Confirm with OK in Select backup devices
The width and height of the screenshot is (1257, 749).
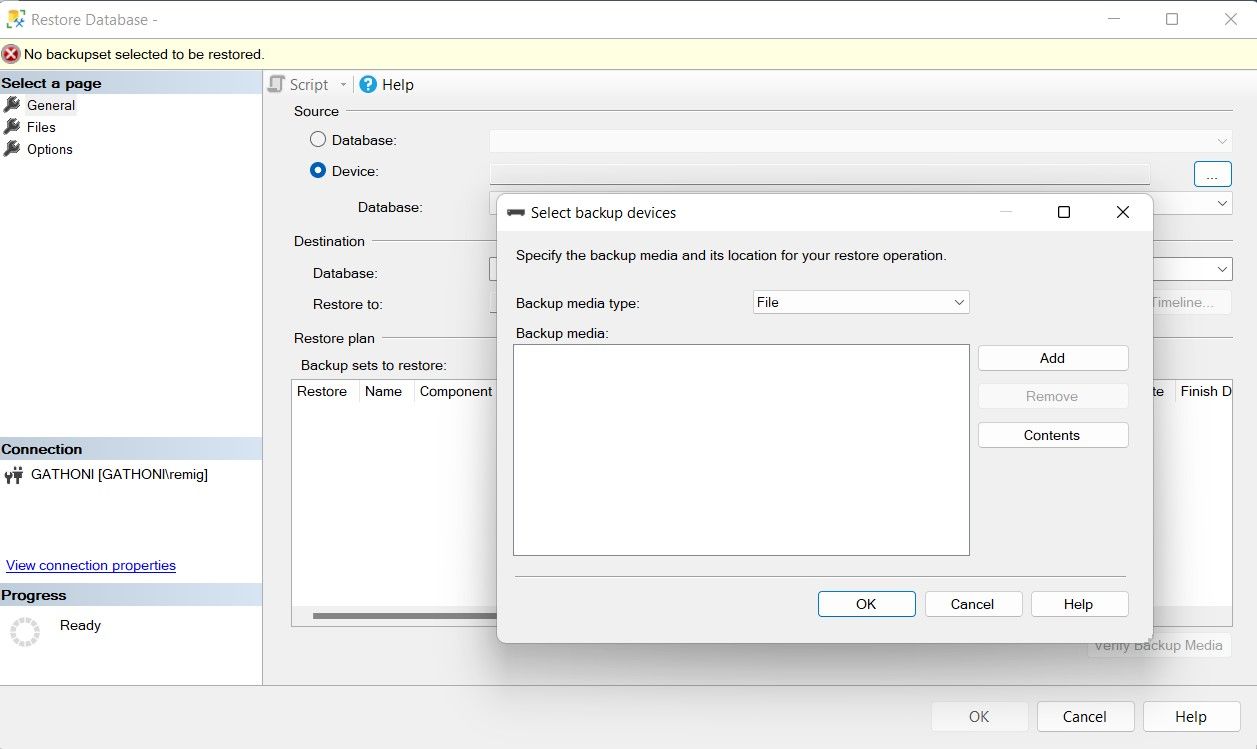866,604
